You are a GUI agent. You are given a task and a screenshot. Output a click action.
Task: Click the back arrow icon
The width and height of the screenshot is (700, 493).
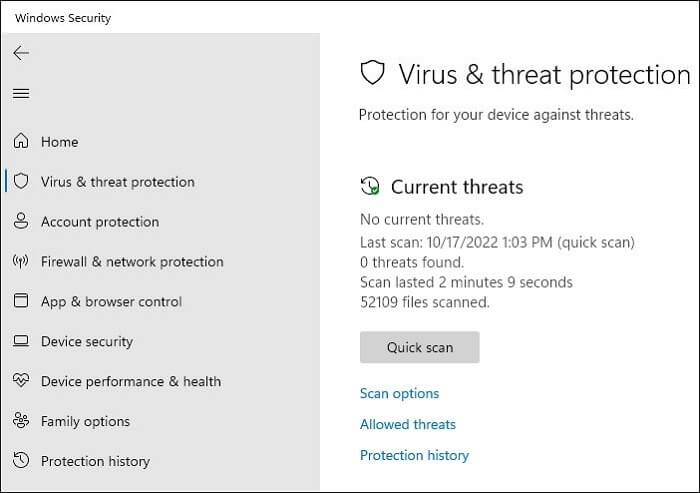pos(21,54)
